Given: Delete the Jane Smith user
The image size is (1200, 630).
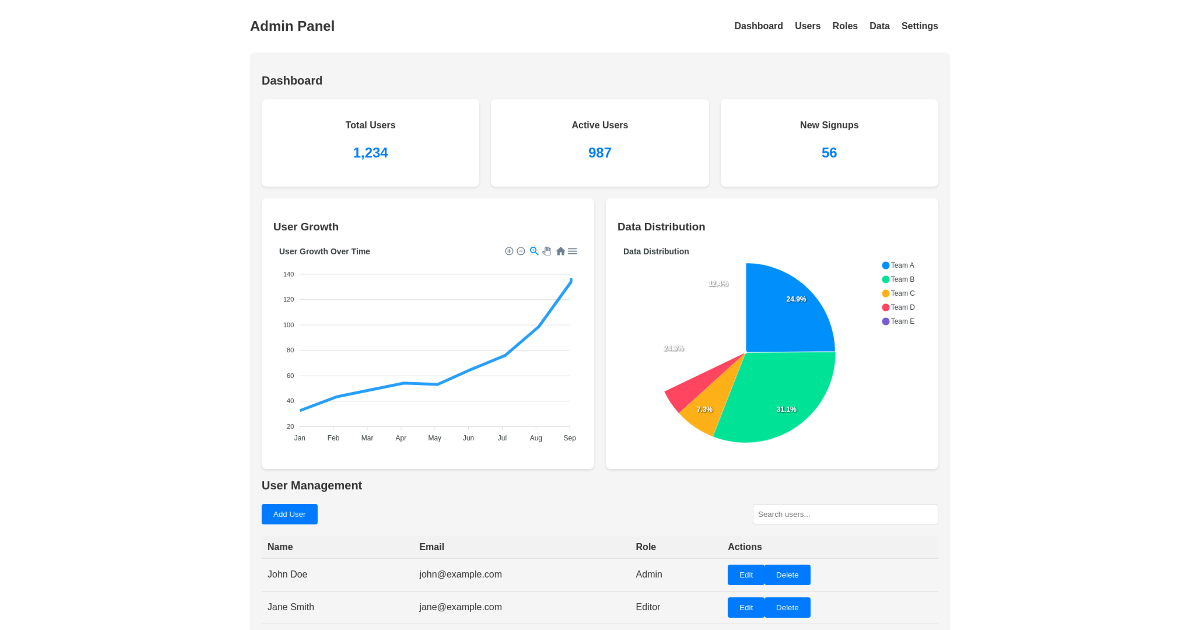Looking at the screenshot, I should (x=787, y=607).
